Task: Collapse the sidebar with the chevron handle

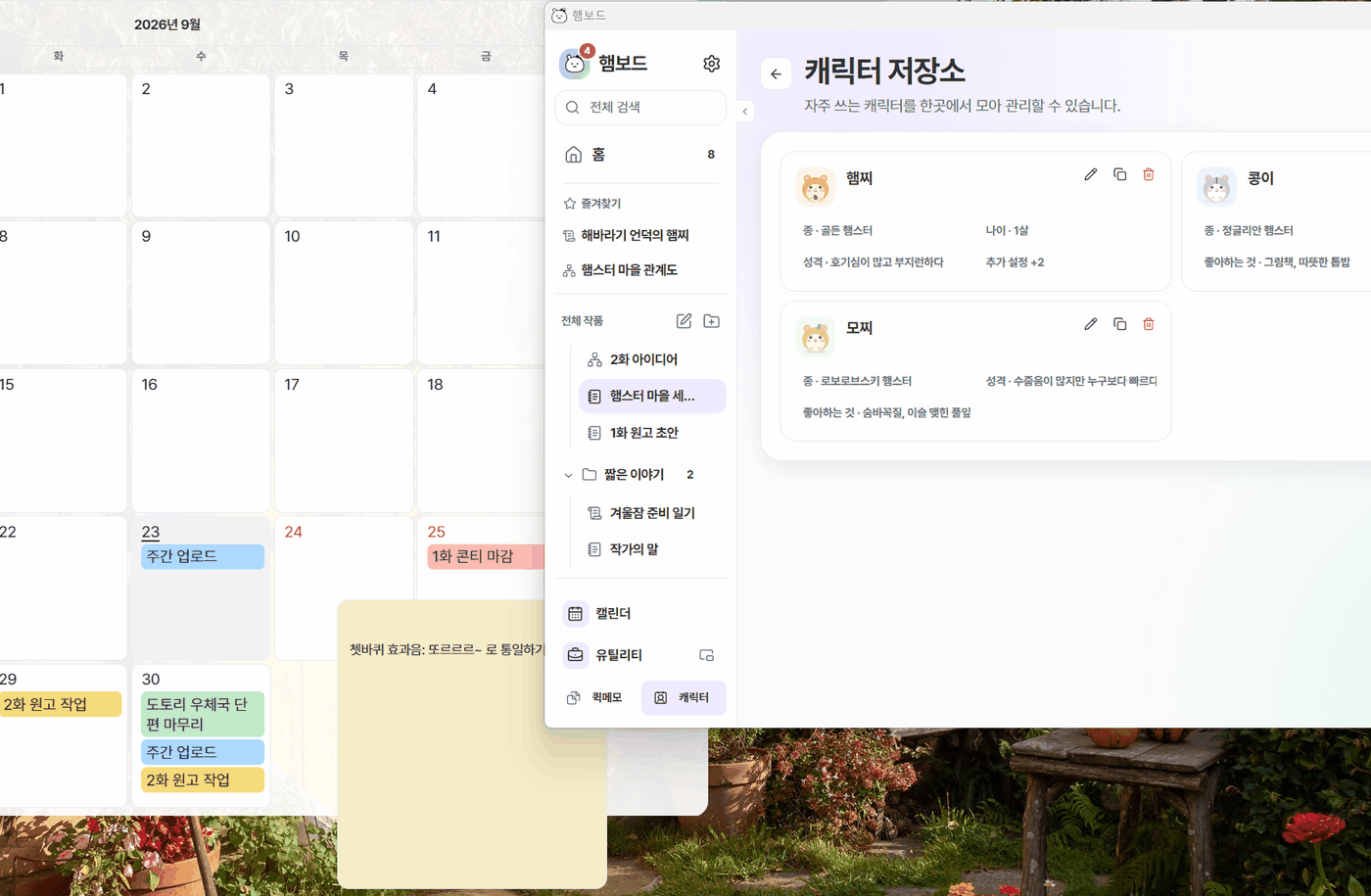Action: (x=745, y=112)
